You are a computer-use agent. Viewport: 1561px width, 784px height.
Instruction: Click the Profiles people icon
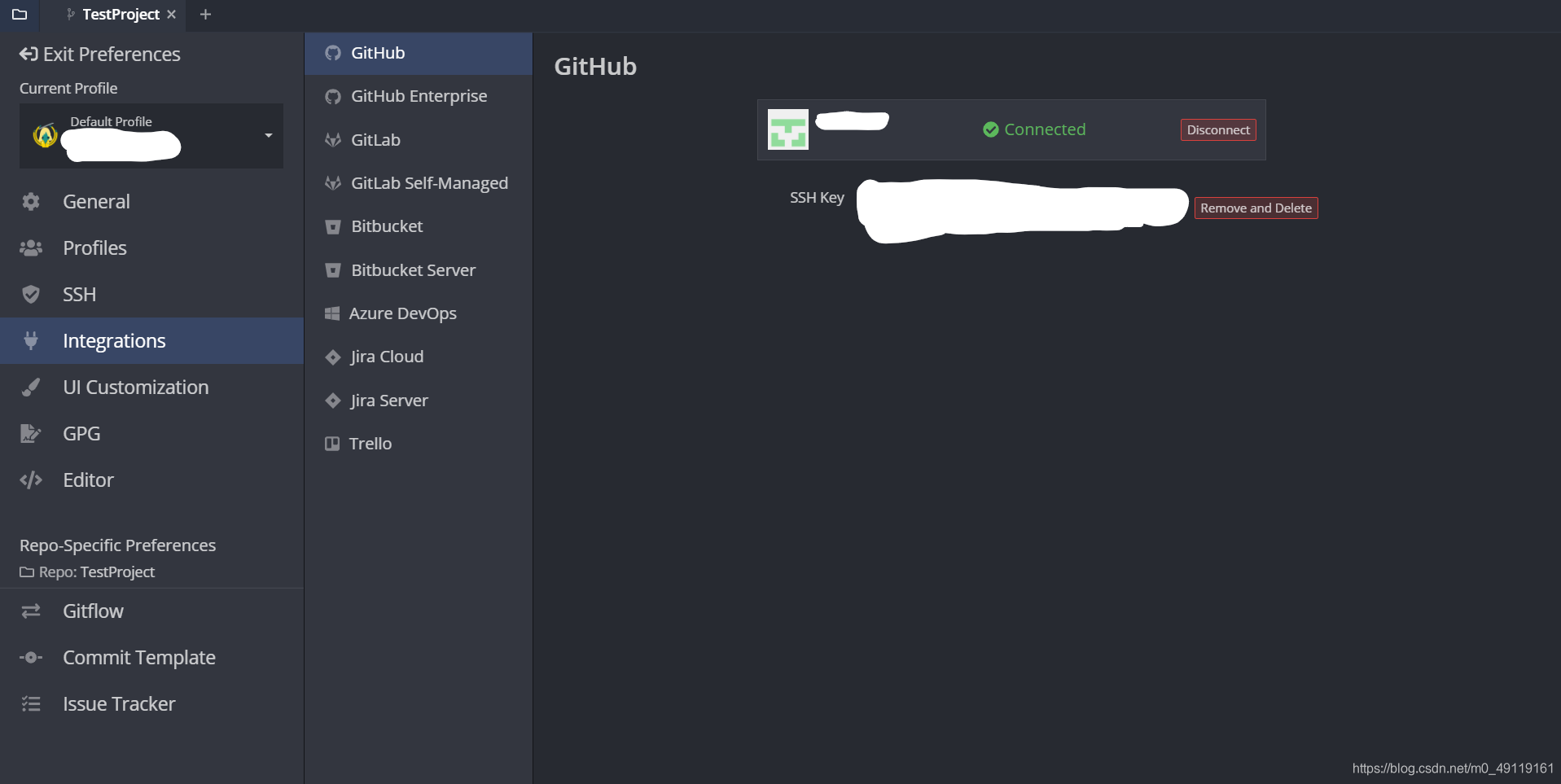(31, 248)
